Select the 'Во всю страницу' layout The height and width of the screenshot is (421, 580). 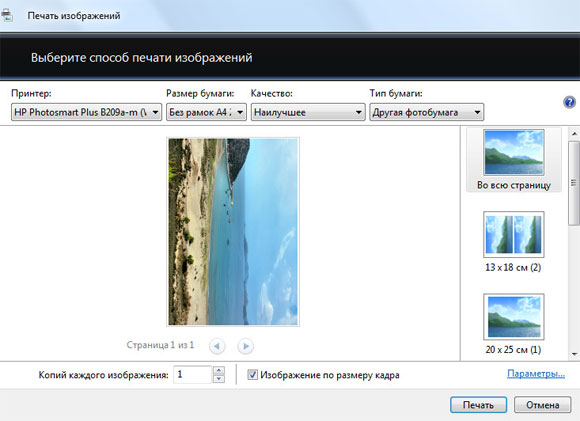coord(514,160)
